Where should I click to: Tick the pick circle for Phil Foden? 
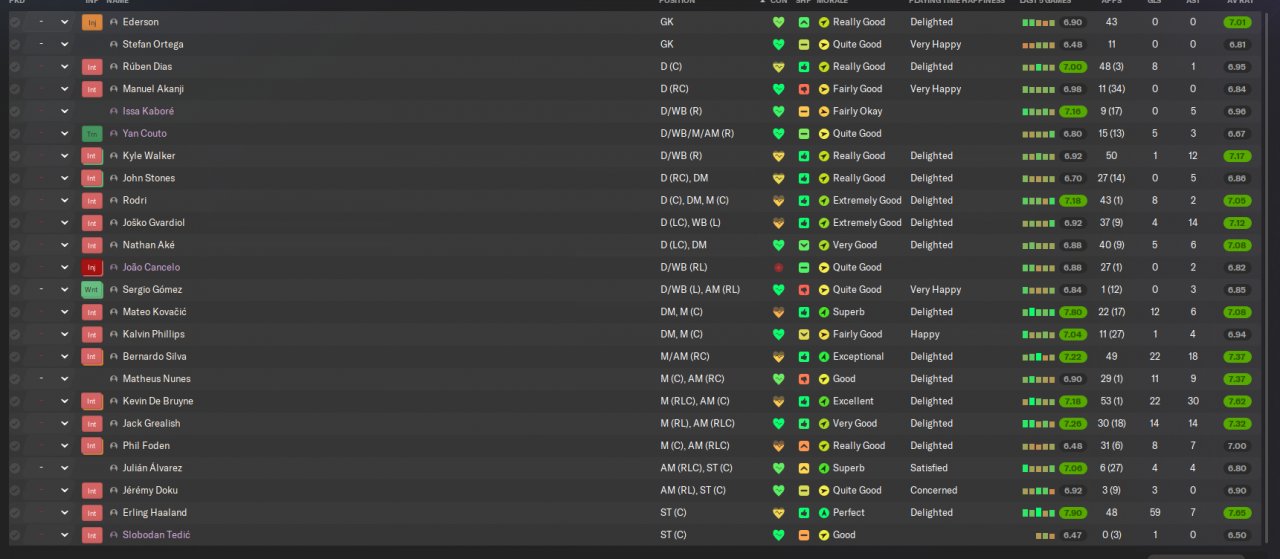(x=14, y=446)
